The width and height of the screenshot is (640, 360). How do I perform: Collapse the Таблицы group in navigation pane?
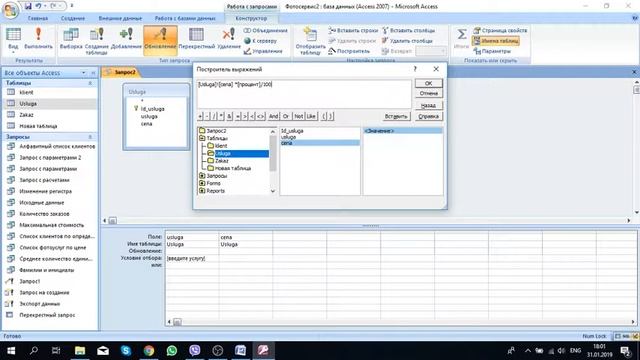tap(90, 83)
